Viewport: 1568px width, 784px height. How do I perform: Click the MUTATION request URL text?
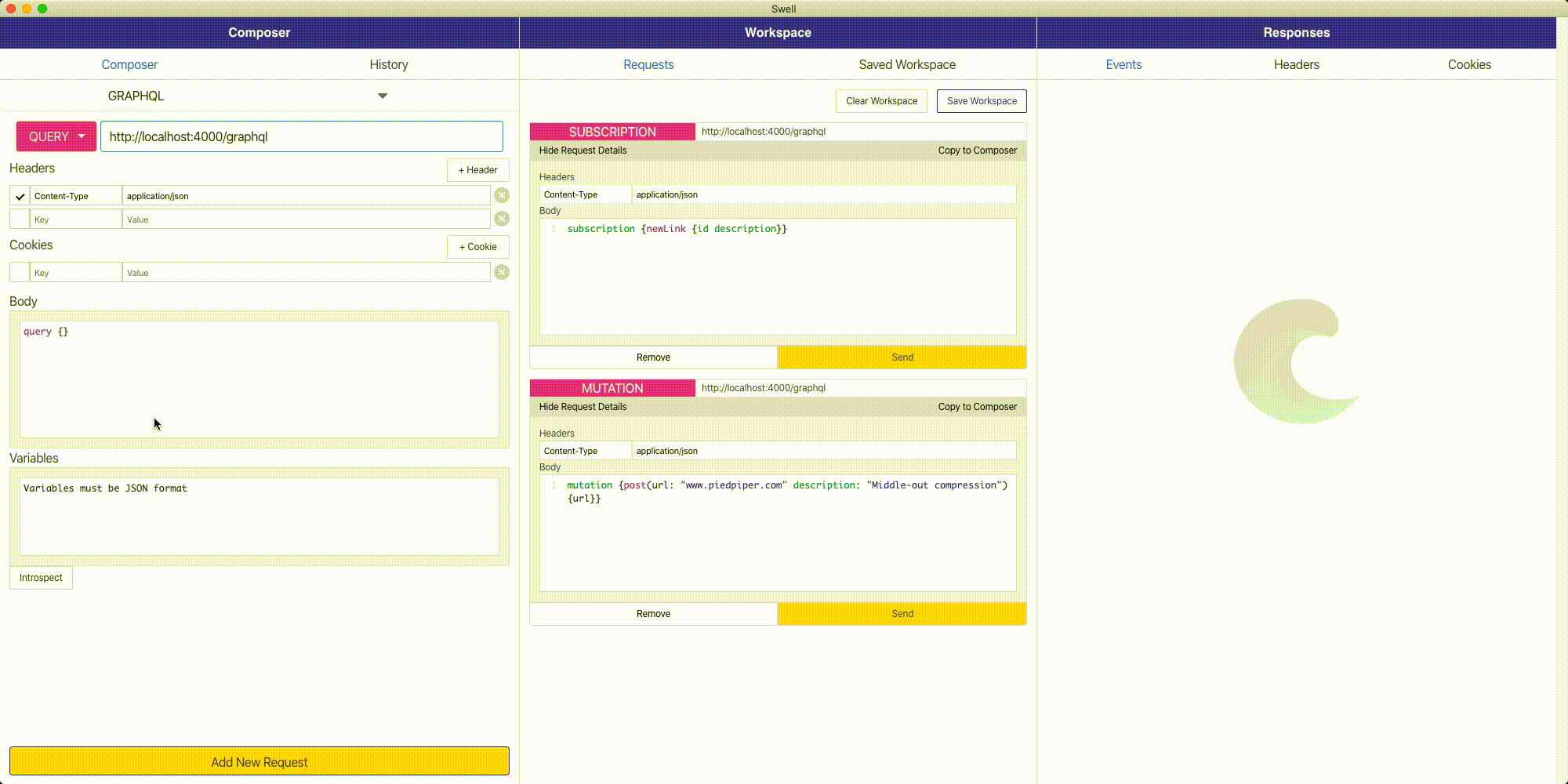[x=763, y=388]
